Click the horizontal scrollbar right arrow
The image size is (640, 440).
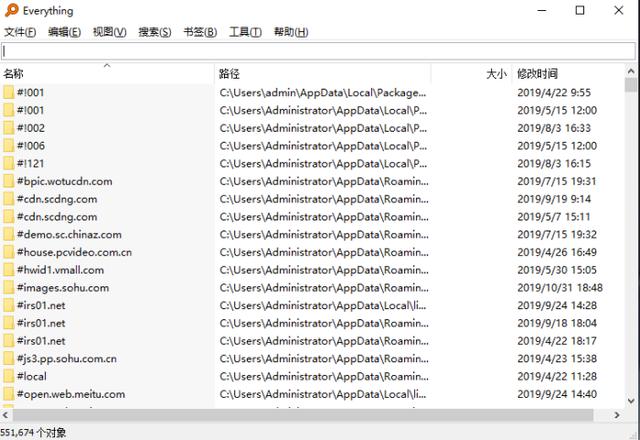pyautogui.click(x=617, y=415)
